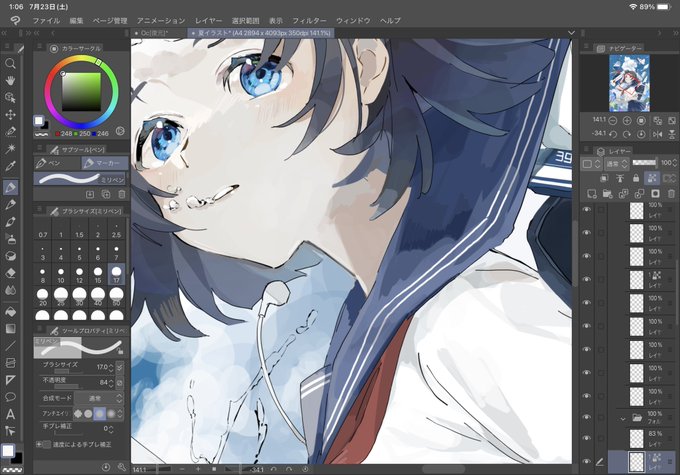This screenshot has width=680, height=475.
Task: Merge with layer below
Action: tap(639, 193)
